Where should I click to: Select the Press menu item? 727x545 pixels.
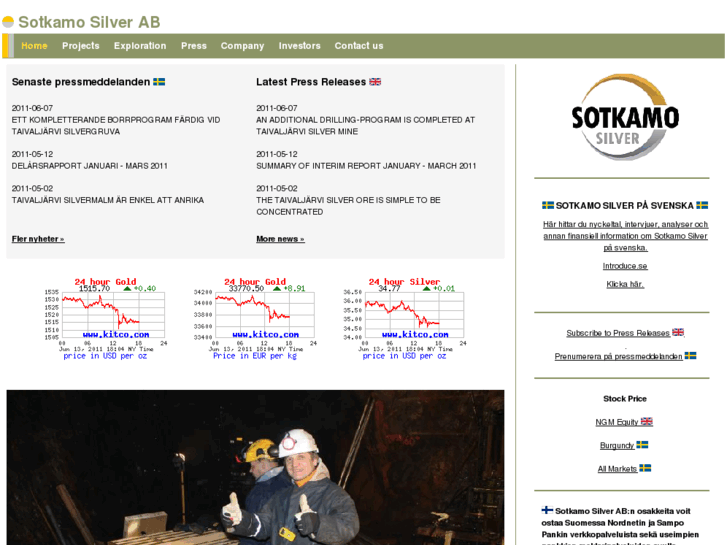tap(194, 46)
